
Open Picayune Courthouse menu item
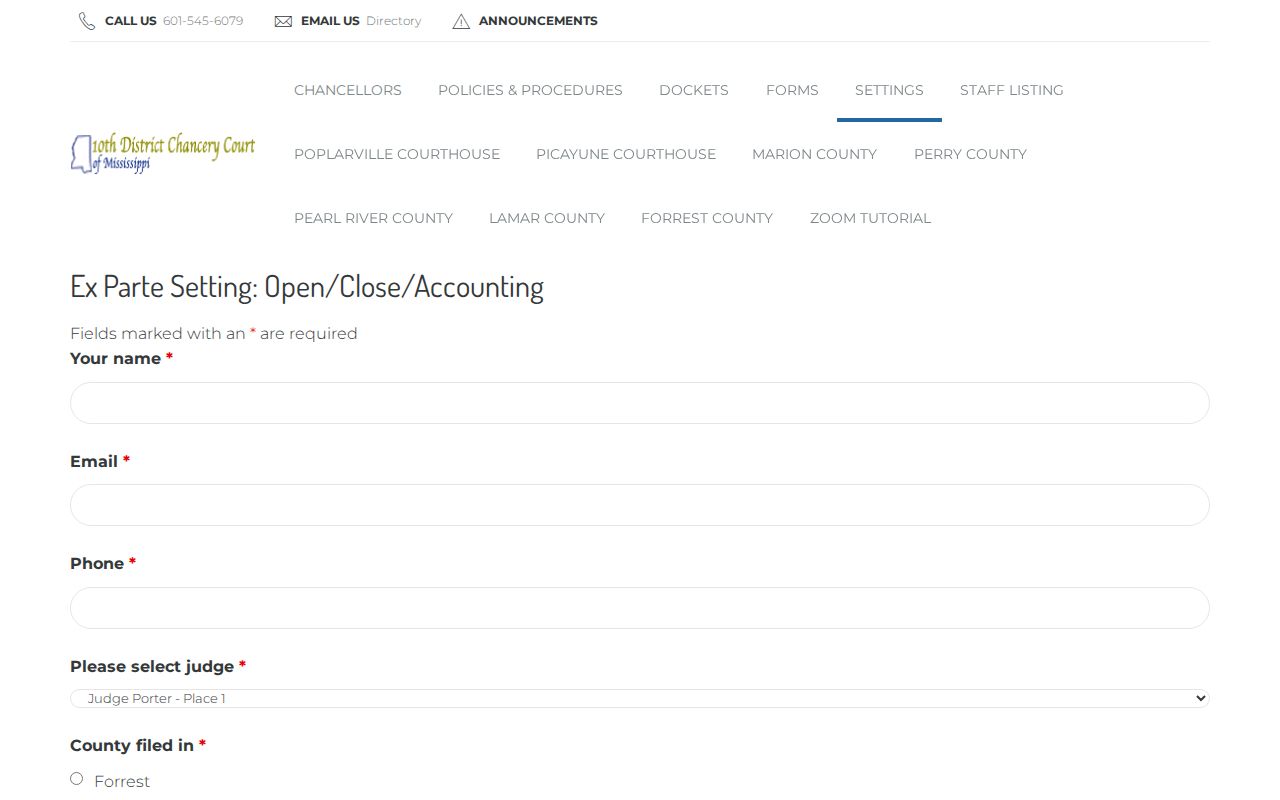pyautogui.click(x=626, y=154)
